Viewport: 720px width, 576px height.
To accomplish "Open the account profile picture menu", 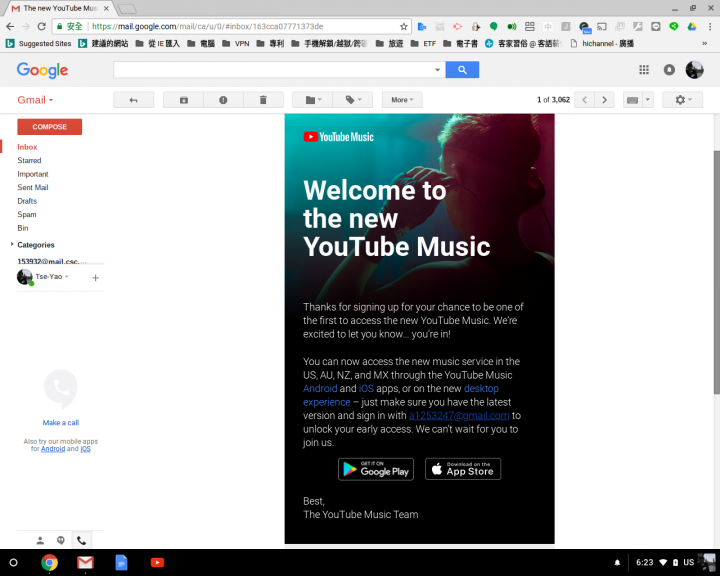I will [695, 70].
